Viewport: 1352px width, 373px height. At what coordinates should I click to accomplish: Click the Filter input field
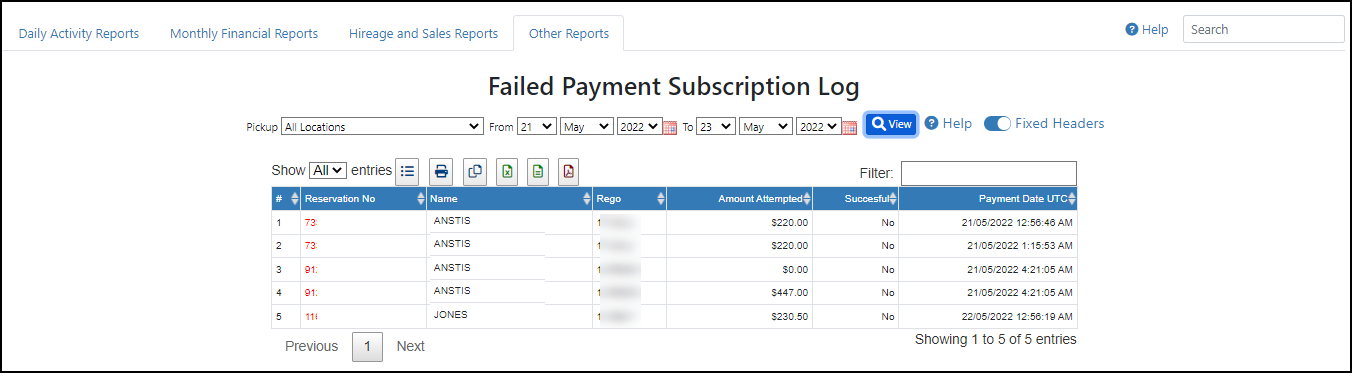(x=989, y=173)
